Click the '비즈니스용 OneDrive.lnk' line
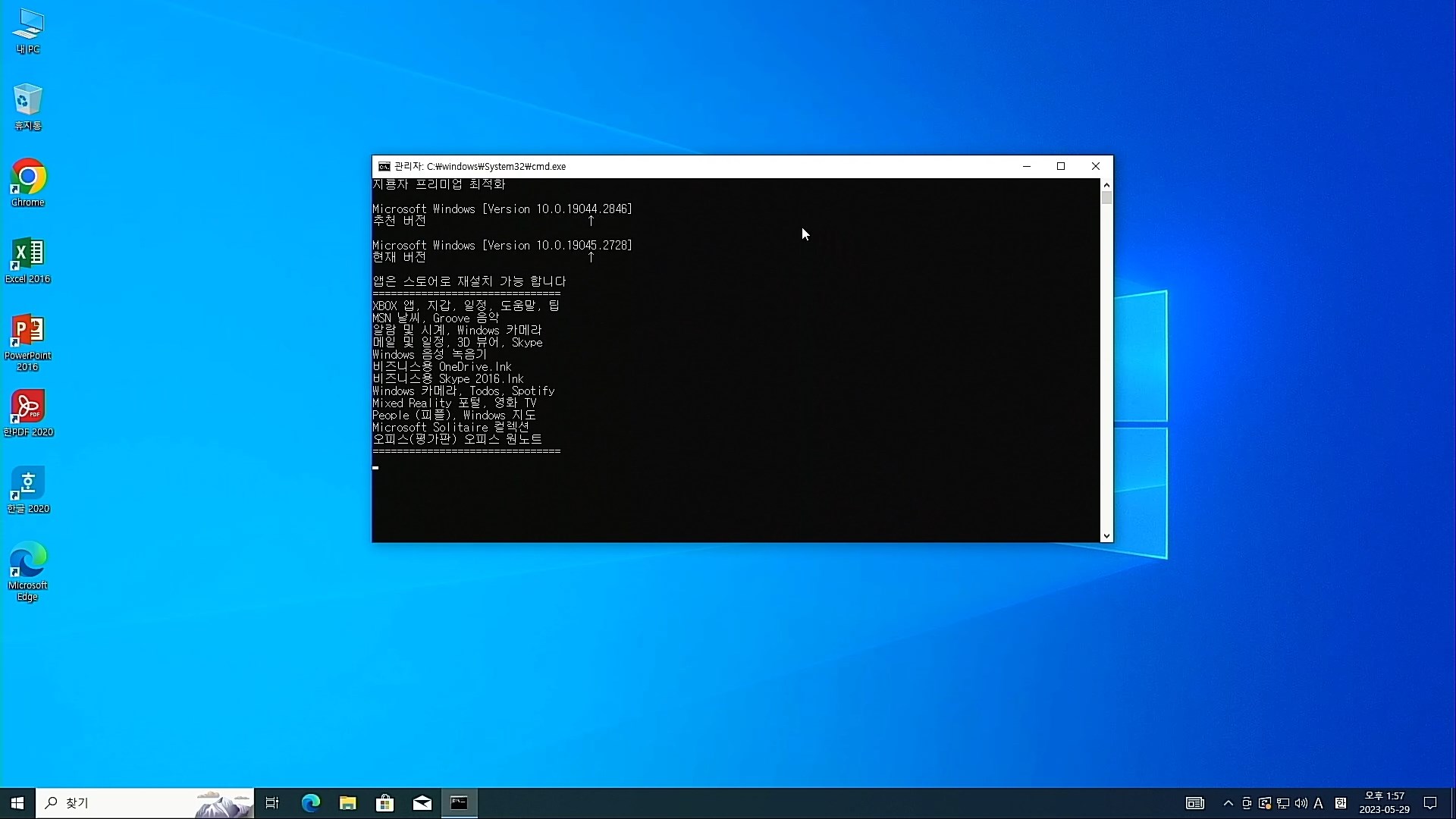Image resolution: width=1456 pixels, height=819 pixels. pyautogui.click(x=442, y=366)
